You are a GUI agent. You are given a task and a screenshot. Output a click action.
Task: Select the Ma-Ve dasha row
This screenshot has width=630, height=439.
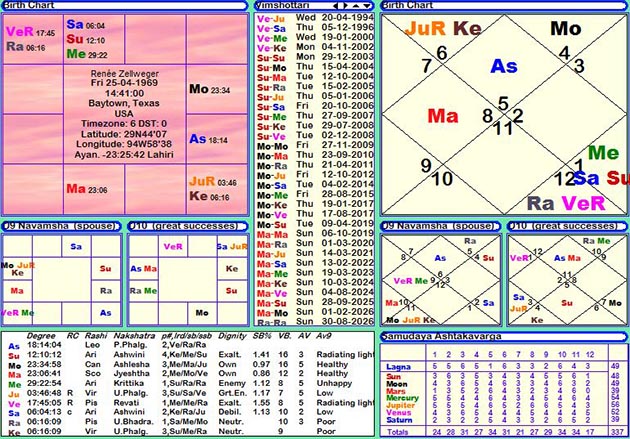(315, 293)
